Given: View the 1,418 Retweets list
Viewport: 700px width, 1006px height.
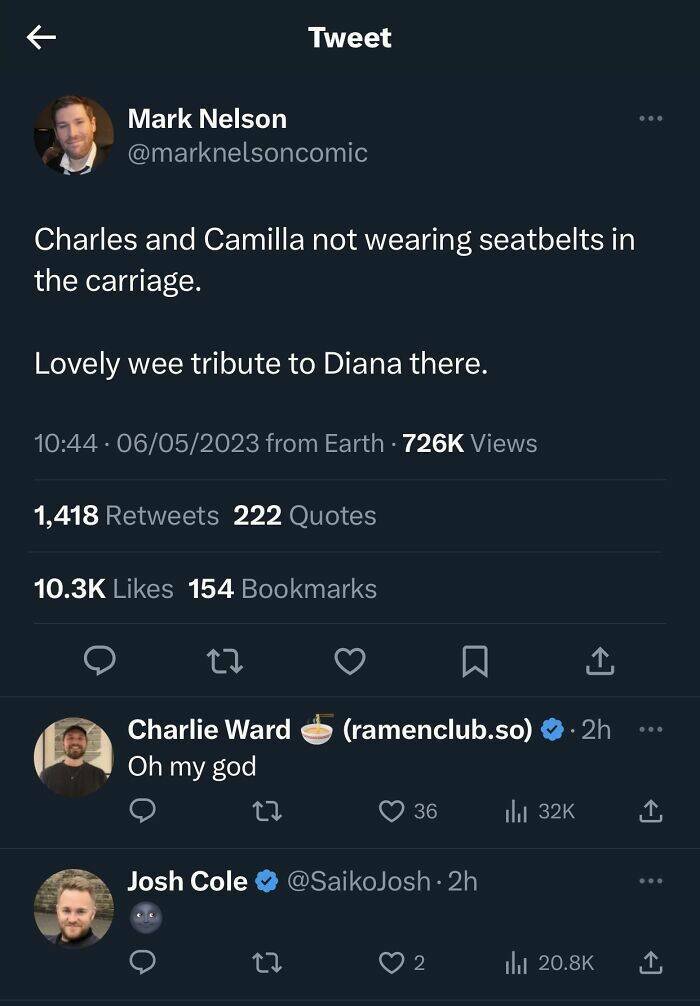Looking at the screenshot, I should [x=125, y=515].
